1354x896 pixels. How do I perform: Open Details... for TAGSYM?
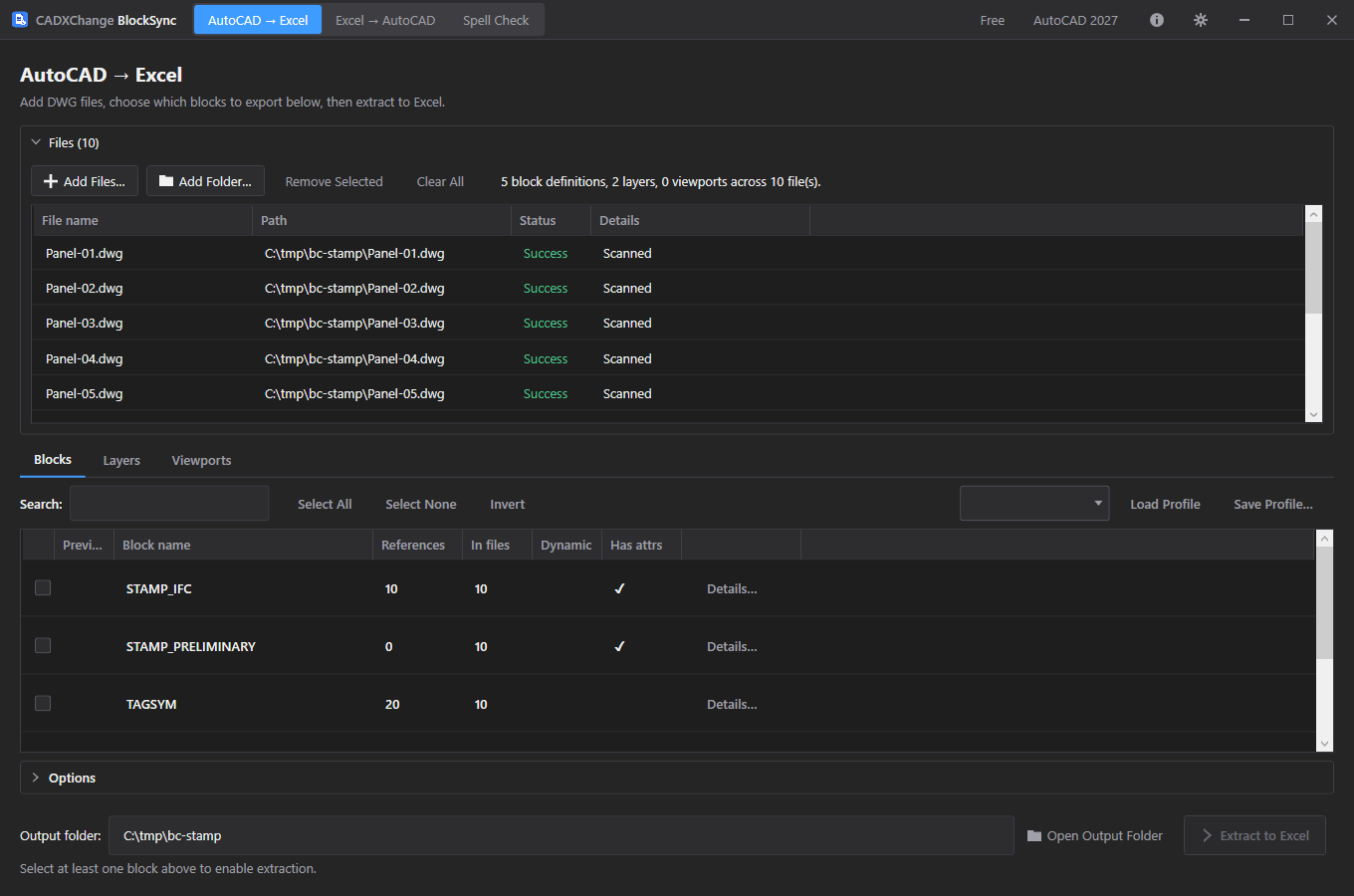[x=732, y=704]
